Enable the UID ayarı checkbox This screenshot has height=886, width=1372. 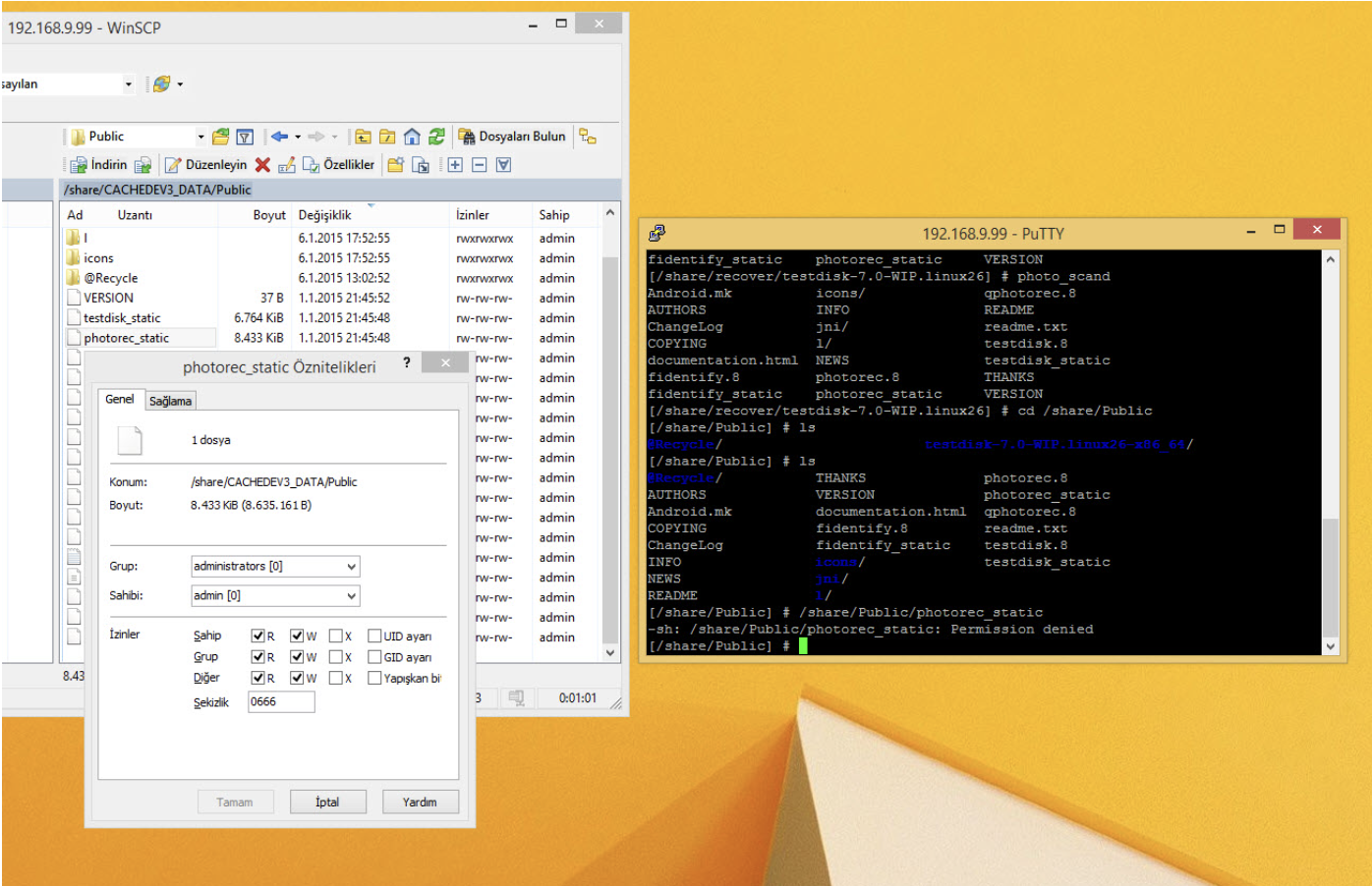374,637
